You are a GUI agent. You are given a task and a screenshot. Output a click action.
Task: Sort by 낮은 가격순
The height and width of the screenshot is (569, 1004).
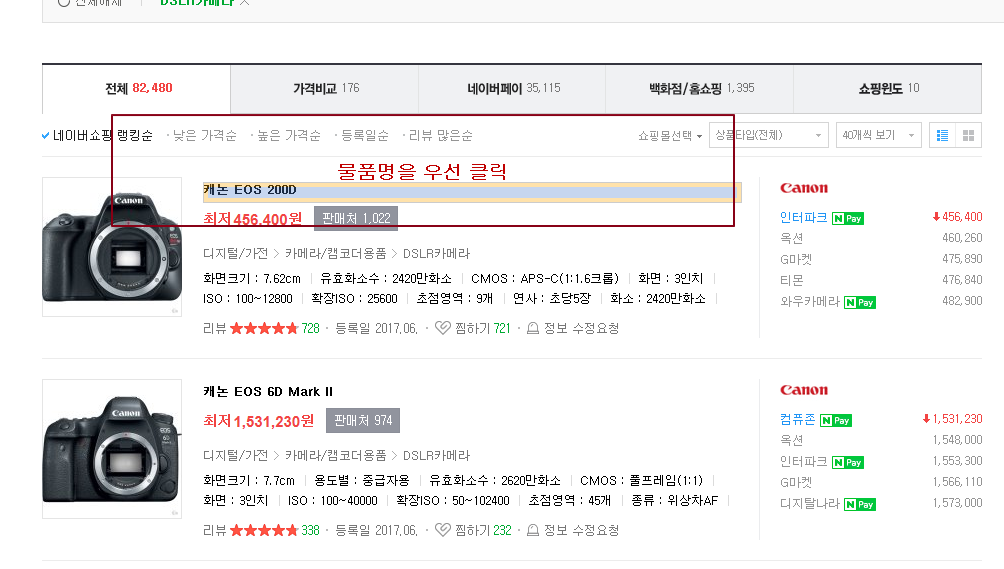coord(205,136)
